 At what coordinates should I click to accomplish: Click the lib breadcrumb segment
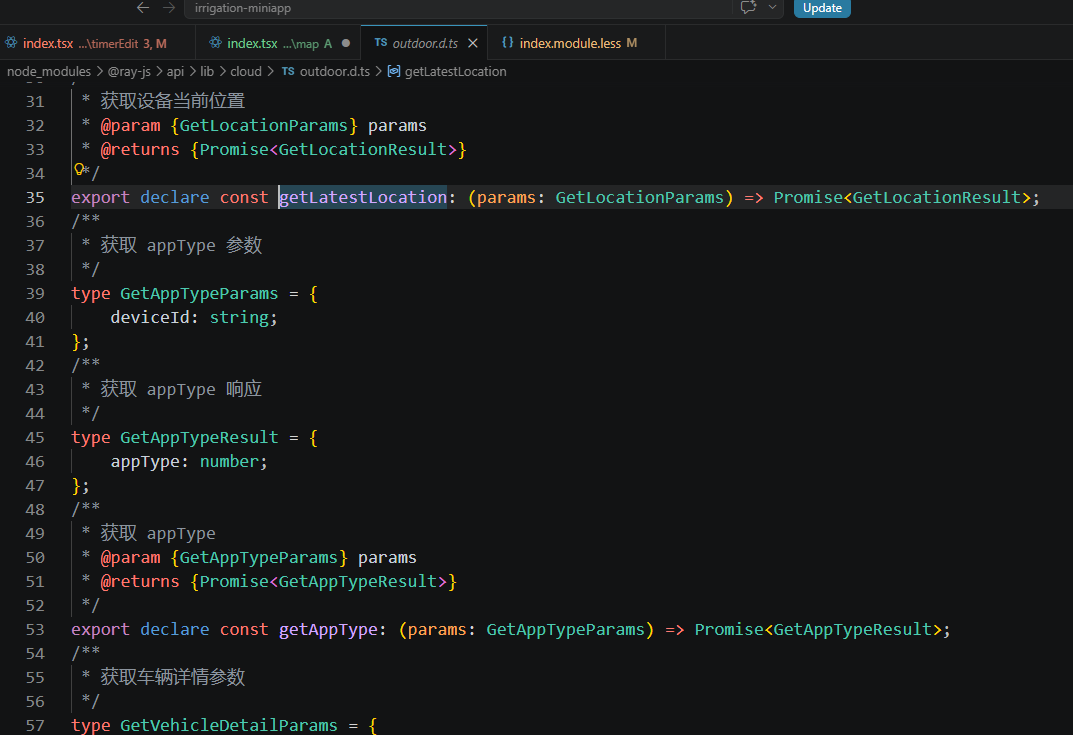click(x=206, y=72)
